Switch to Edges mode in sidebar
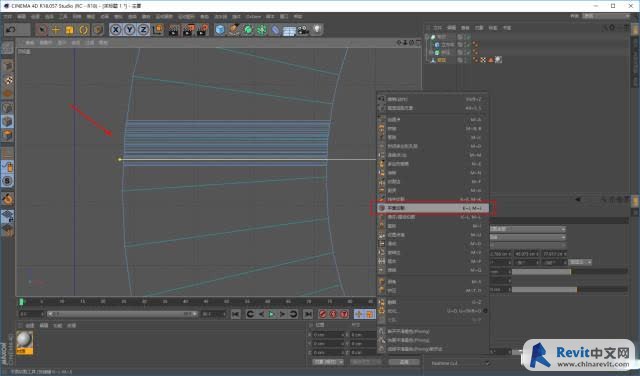This screenshot has height=376, width=640. 7,122
